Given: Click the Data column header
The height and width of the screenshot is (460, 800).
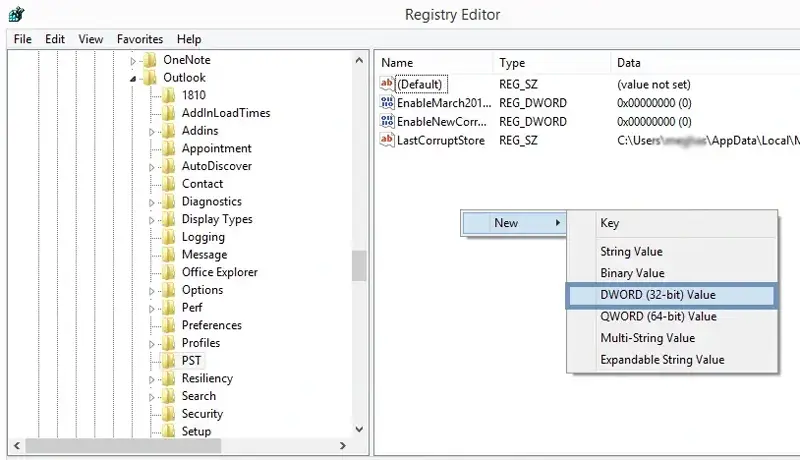Looking at the screenshot, I should tap(629, 63).
